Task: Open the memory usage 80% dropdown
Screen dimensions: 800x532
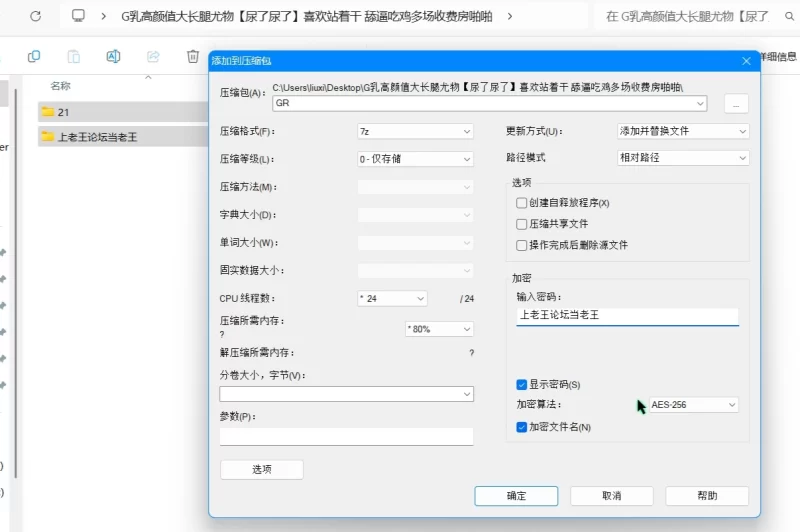Action: pos(439,329)
